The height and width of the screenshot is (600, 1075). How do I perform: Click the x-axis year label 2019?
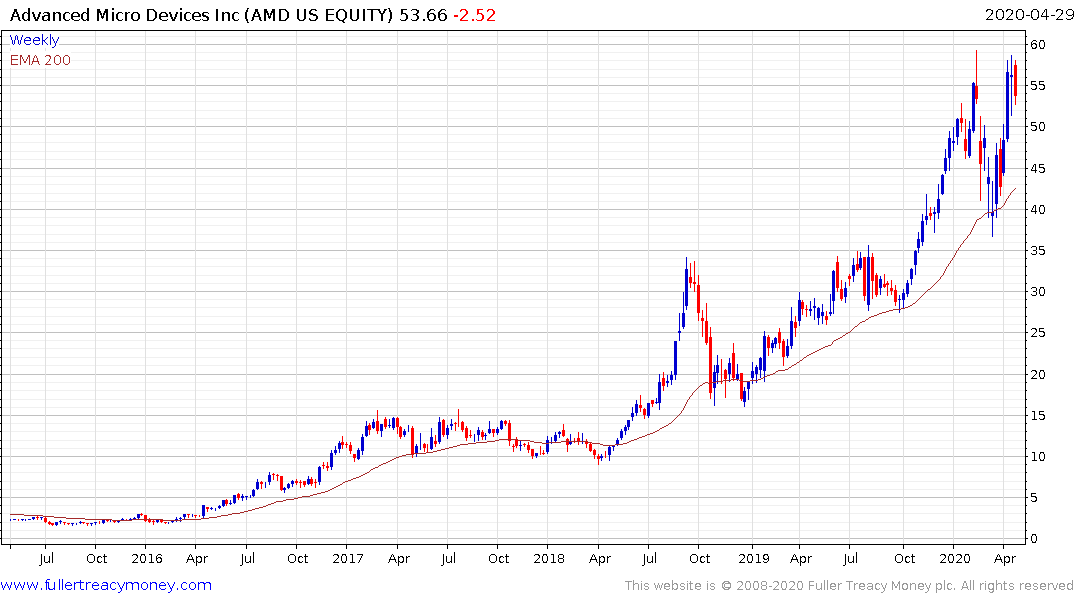tap(754, 559)
